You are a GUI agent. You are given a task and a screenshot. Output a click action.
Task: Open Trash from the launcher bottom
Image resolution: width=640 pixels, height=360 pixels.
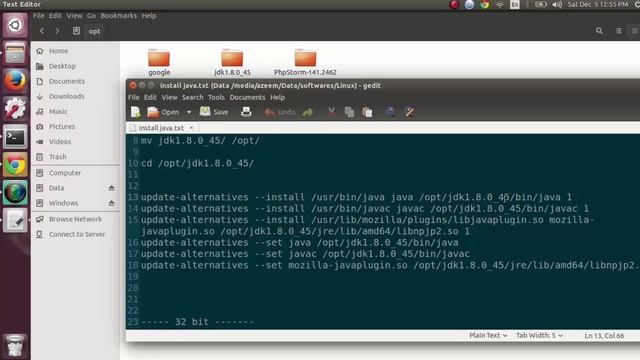[x=15, y=346]
